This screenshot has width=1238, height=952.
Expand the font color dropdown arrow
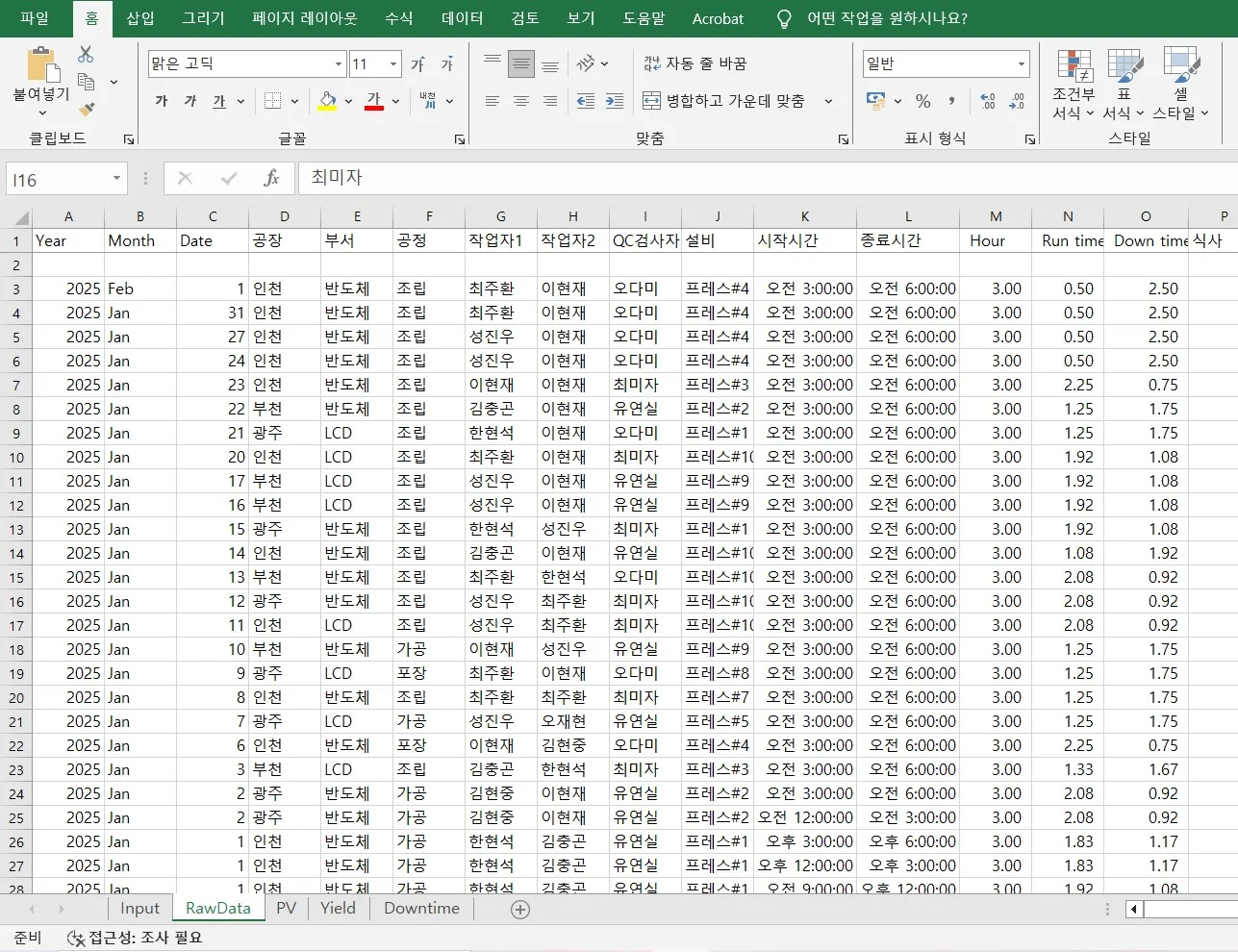[395, 101]
